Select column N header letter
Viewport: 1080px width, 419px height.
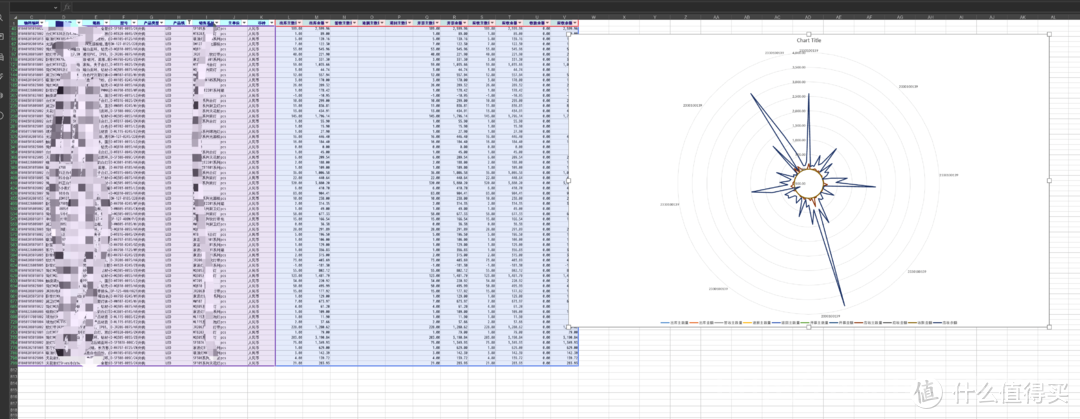click(x=344, y=17)
